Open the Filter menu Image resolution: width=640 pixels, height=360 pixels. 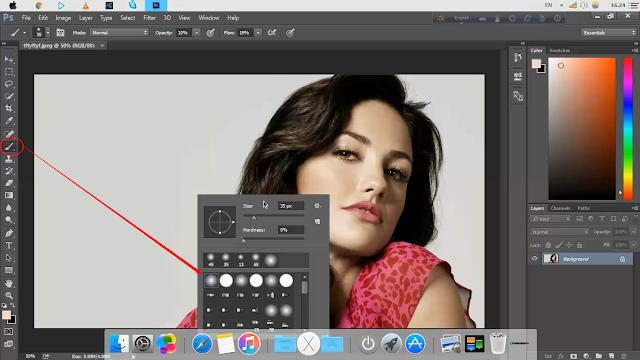pyautogui.click(x=149, y=18)
